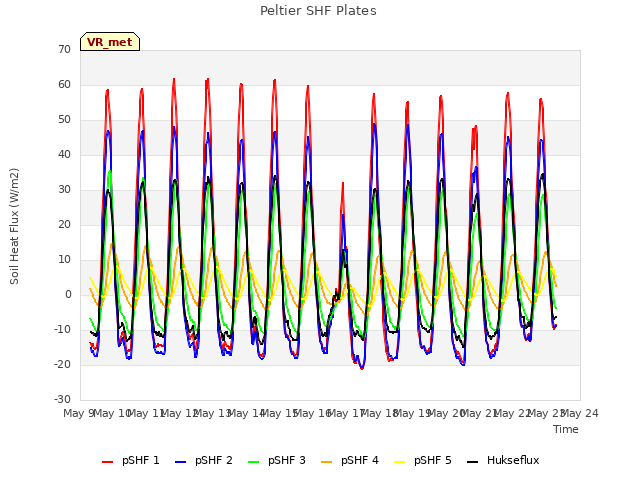Select the pSHF 2 legend label
The height and width of the screenshot is (480, 640).
(x=214, y=460)
